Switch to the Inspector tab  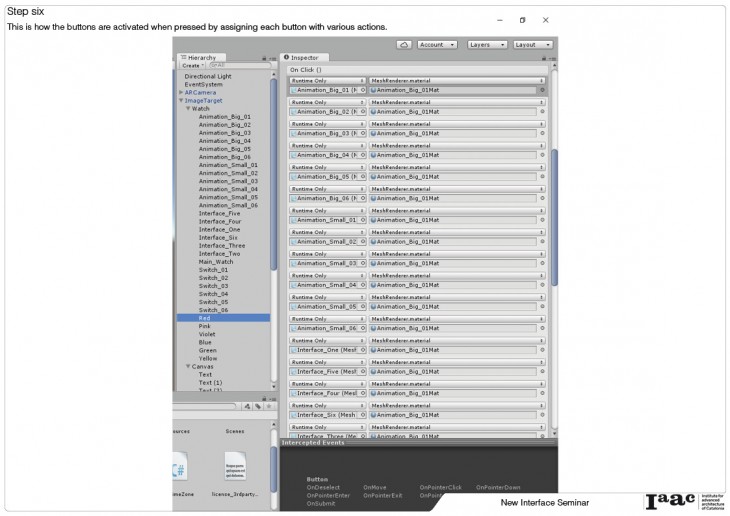(x=303, y=58)
